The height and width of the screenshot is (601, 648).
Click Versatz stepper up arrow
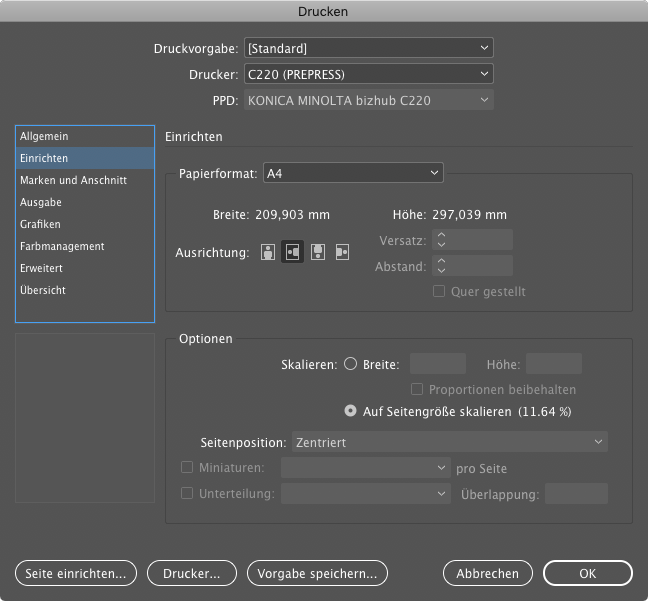click(x=441, y=235)
